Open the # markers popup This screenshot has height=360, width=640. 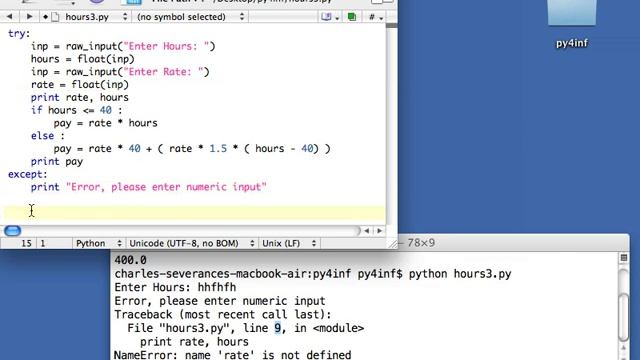pos(376,17)
